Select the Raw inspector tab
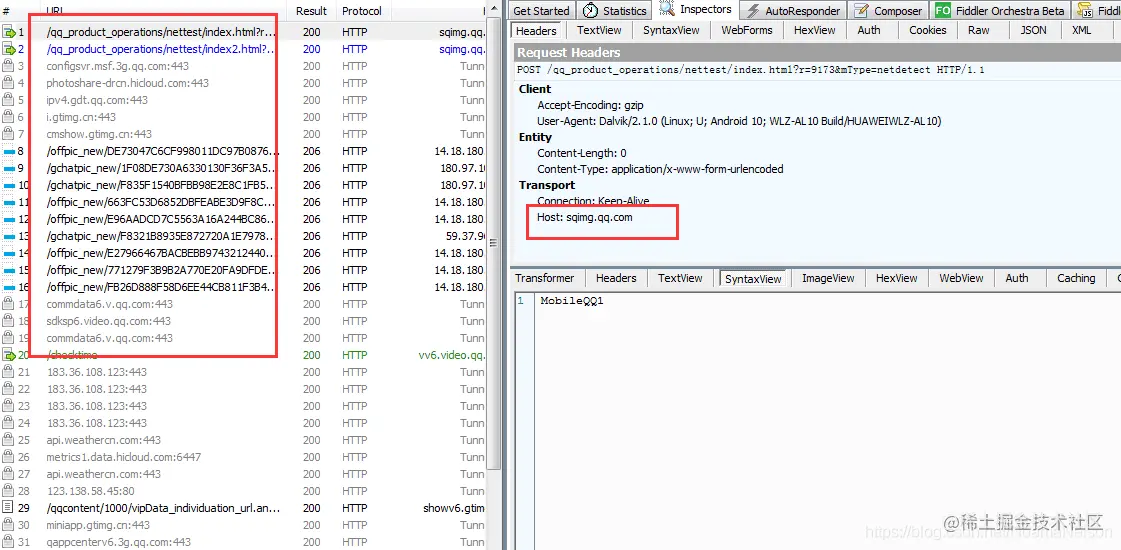The image size is (1121, 550). coord(978,30)
